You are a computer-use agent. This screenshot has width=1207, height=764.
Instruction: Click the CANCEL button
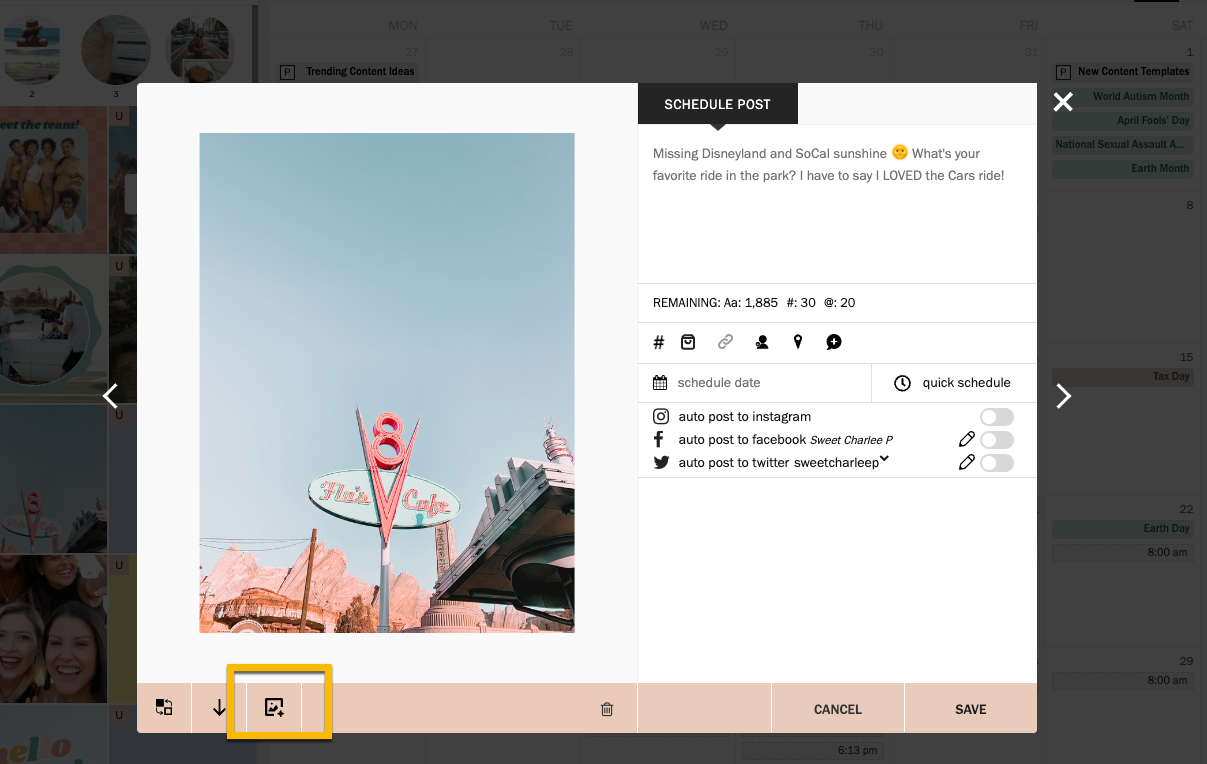pyautogui.click(x=838, y=709)
